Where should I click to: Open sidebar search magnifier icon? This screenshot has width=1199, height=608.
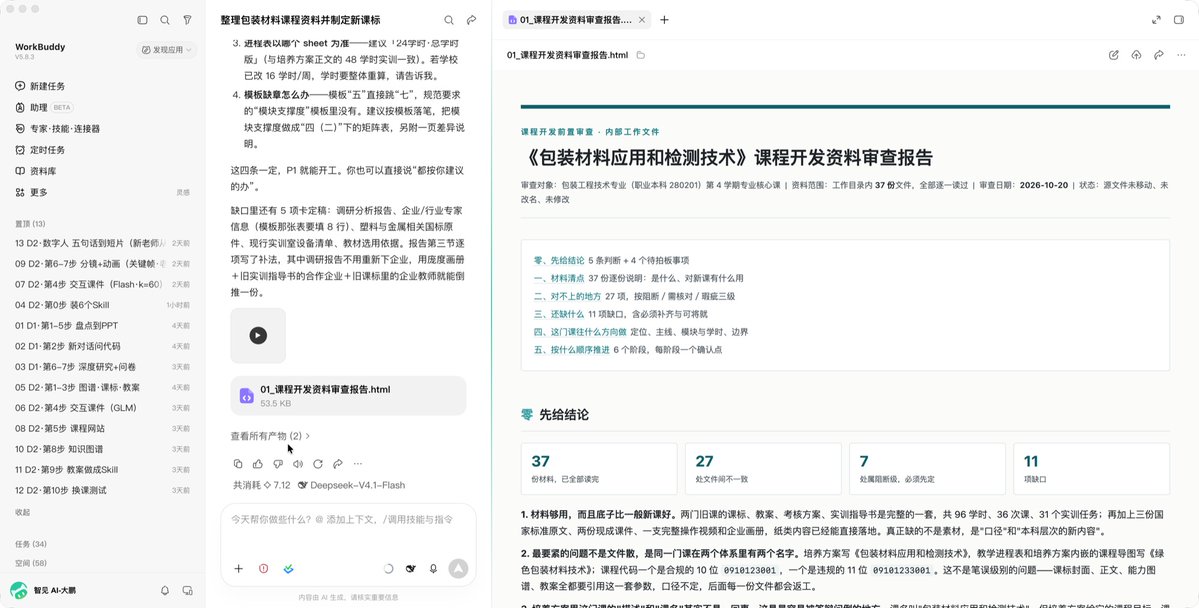[x=164, y=20]
